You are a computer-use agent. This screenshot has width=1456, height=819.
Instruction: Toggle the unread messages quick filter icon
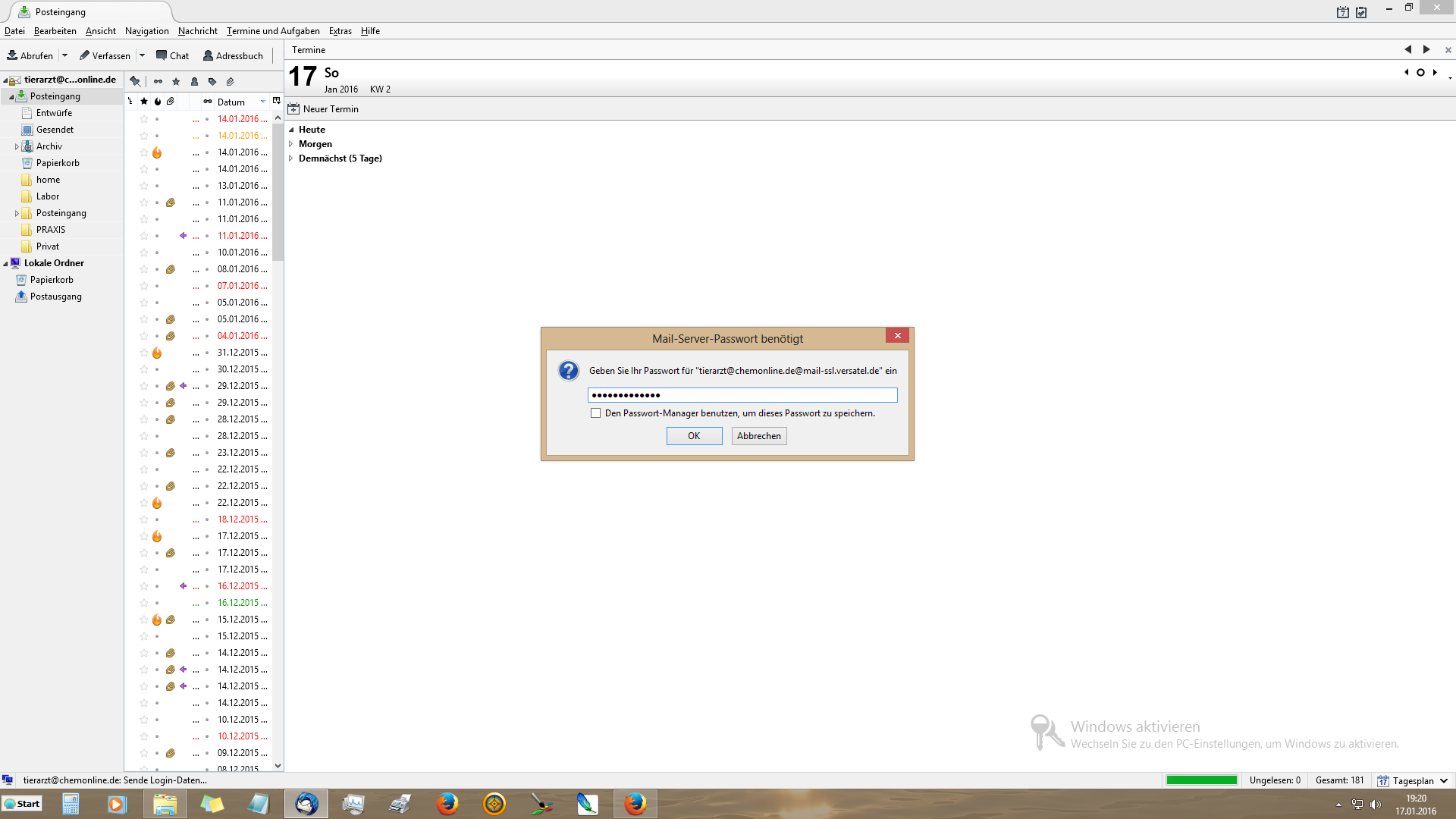(x=158, y=81)
